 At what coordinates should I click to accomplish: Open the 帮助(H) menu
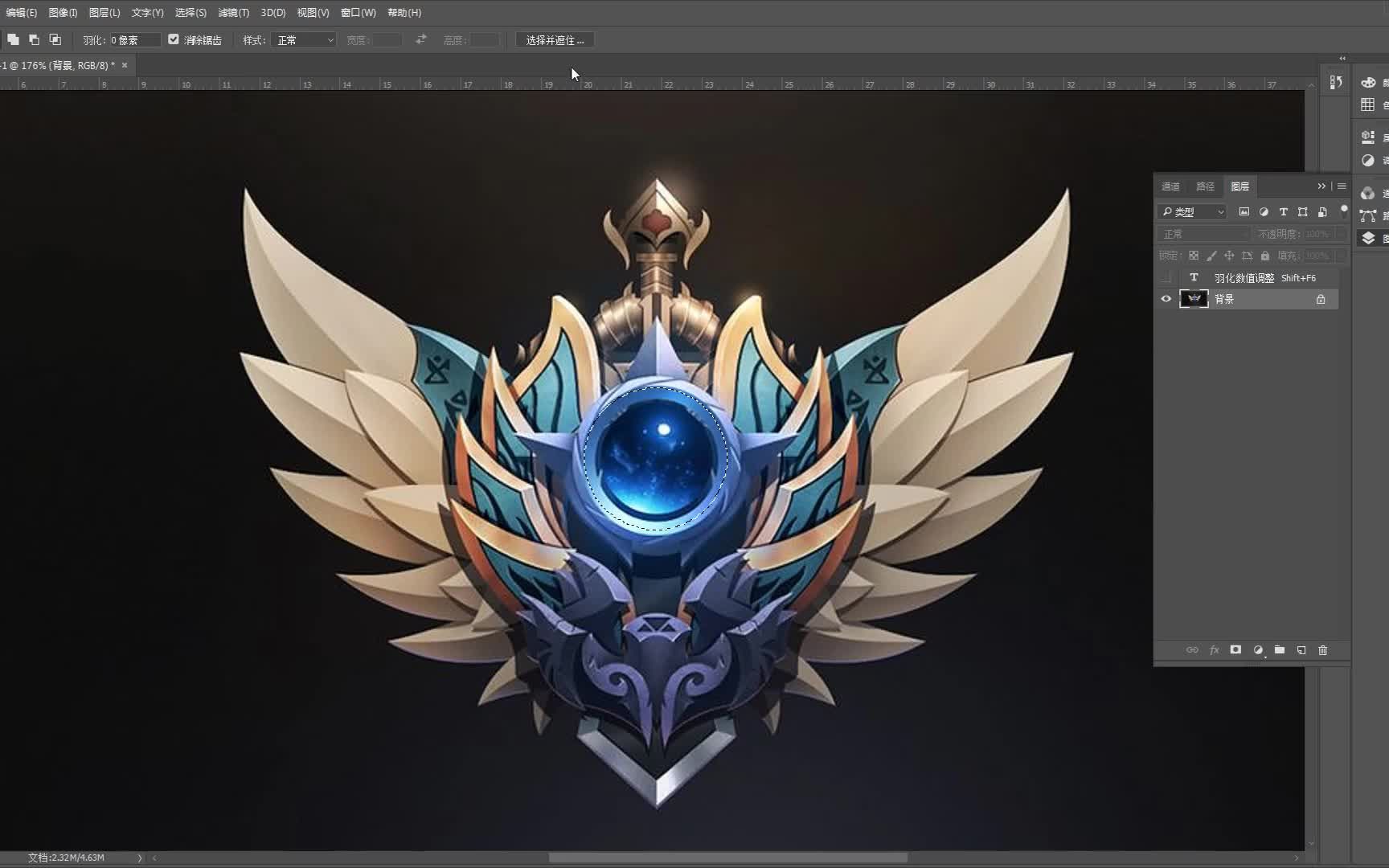coord(404,13)
